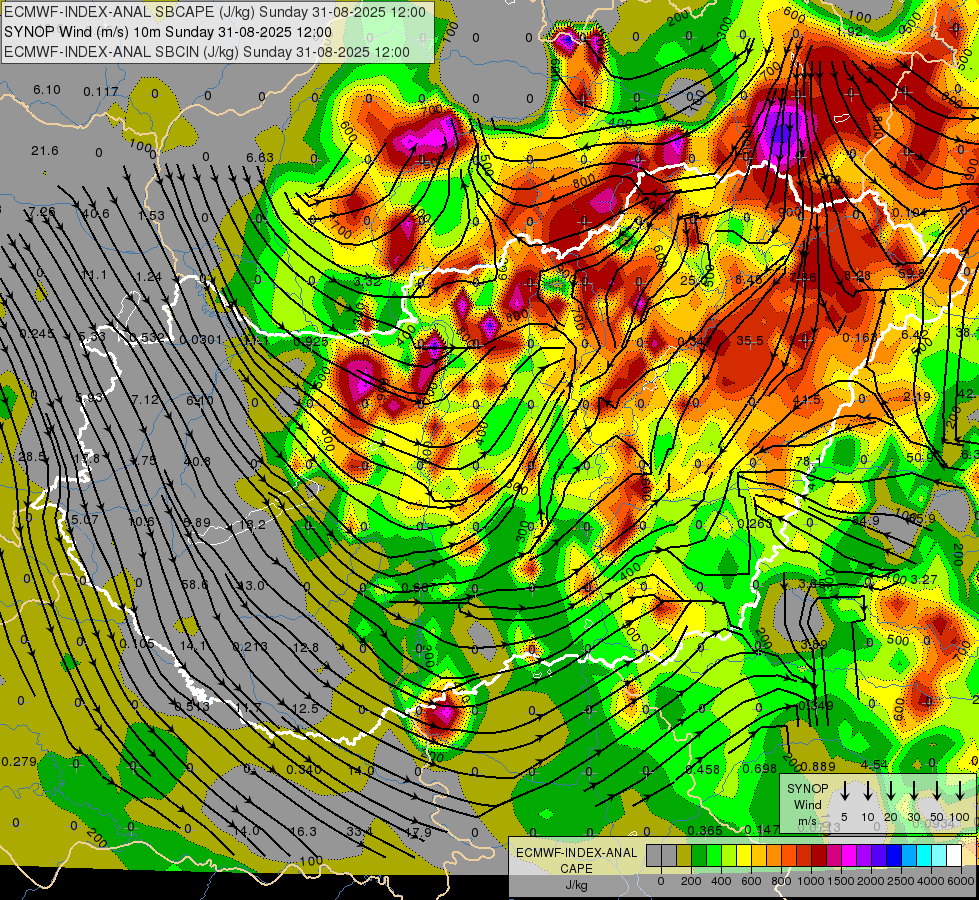
Task: Click the 1.53 value on the map
Action: coord(151,215)
